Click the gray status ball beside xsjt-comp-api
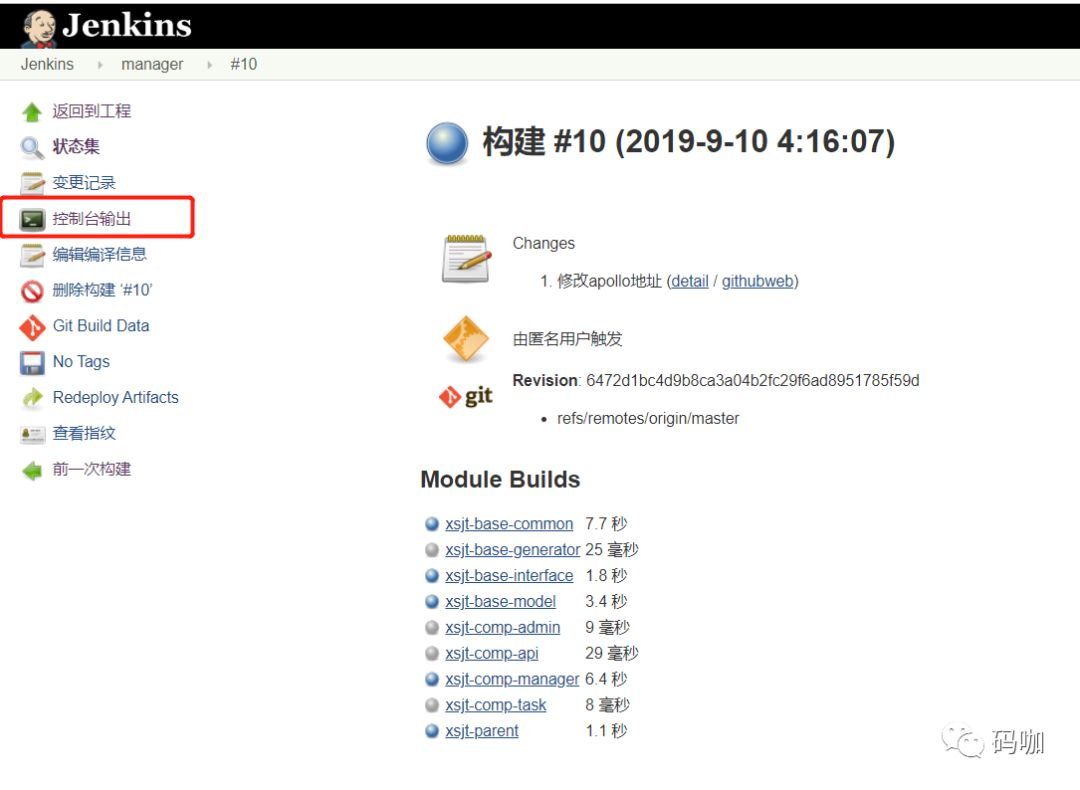The width and height of the screenshot is (1080, 790). click(x=432, y=653)
